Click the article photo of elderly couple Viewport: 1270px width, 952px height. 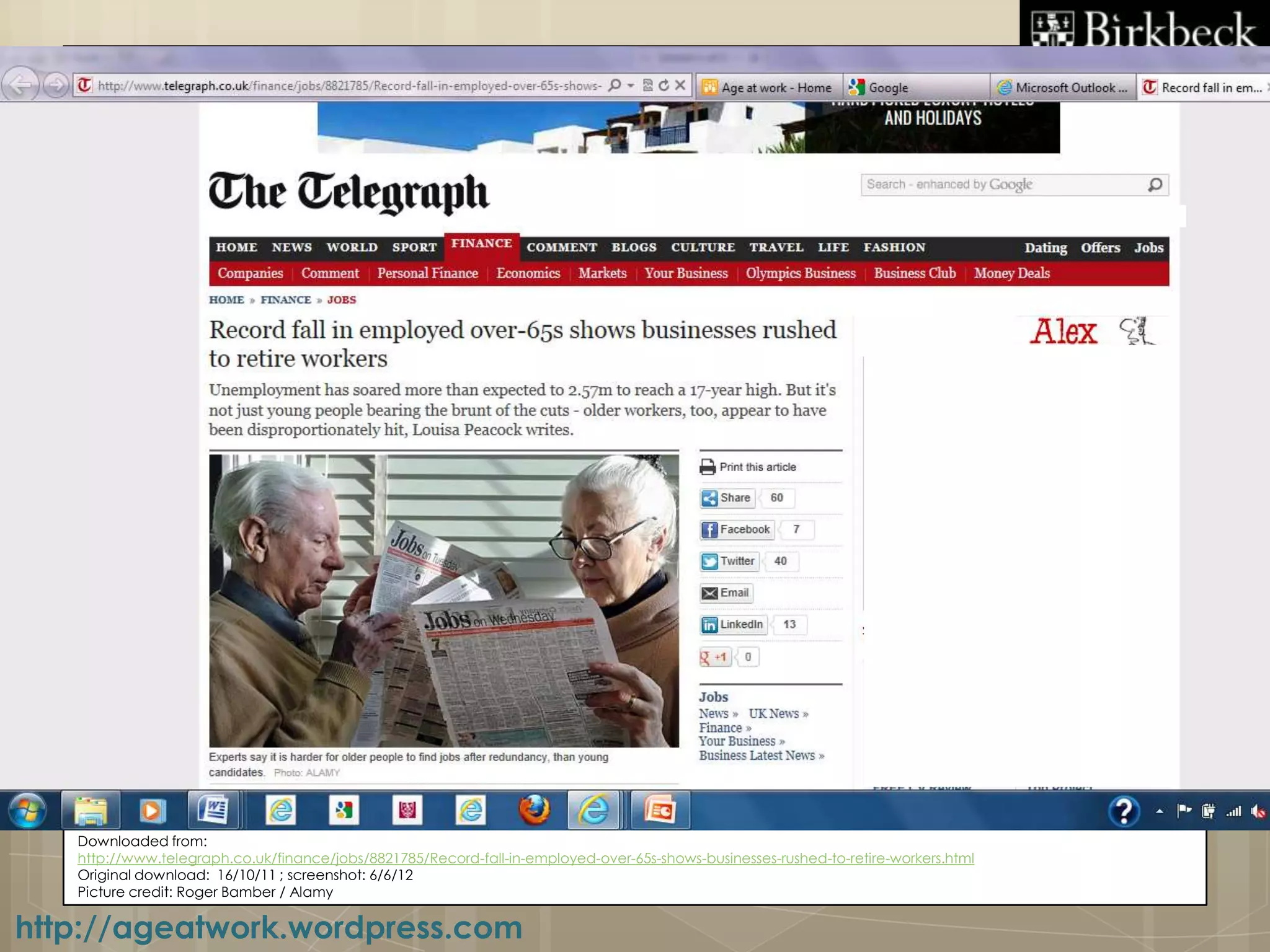point(444,601)
